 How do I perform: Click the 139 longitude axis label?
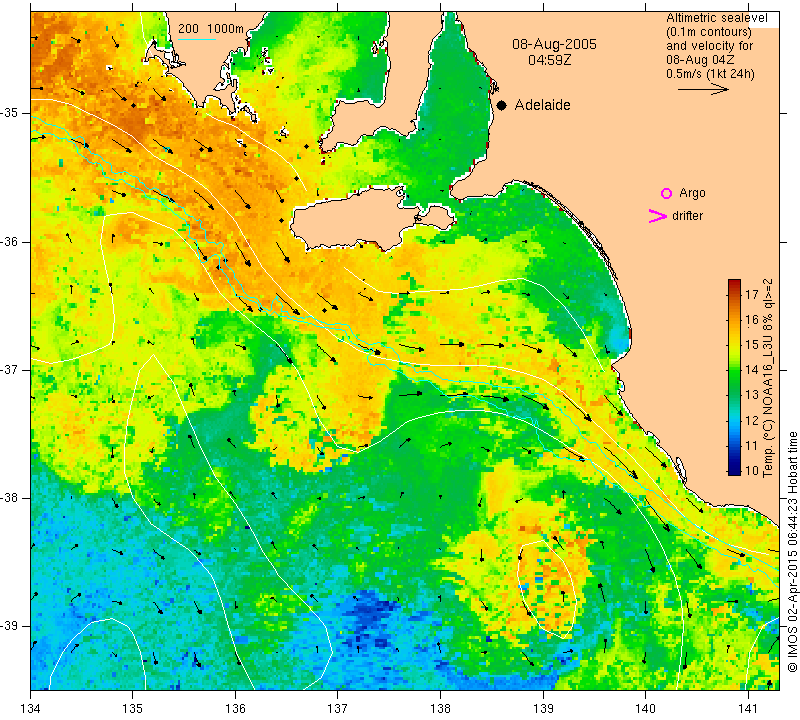(x=543, y=708)
